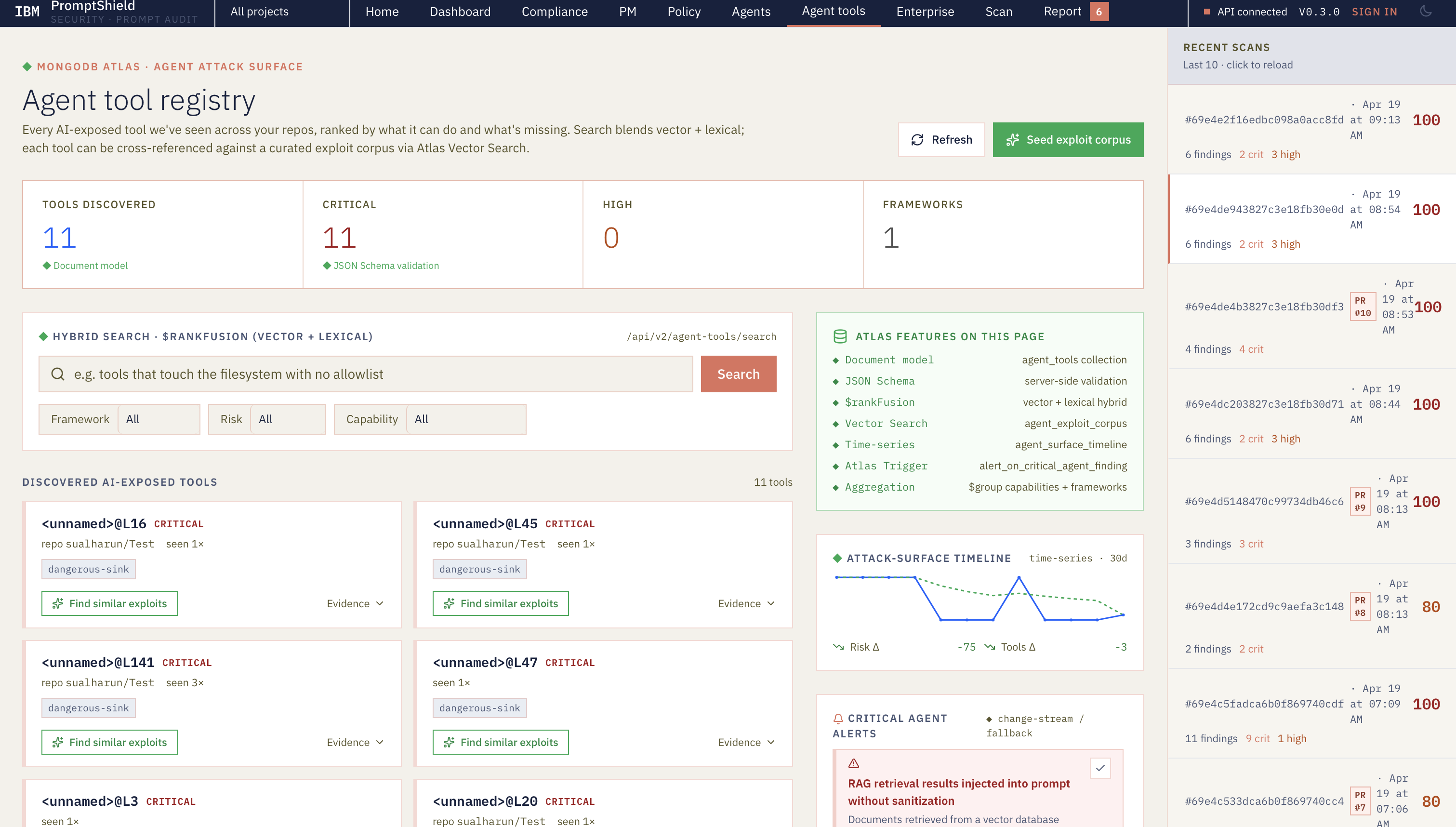Click the Atlas features database icon
The width and height of the screenshot is (1456, 827).
click(840, 336)
